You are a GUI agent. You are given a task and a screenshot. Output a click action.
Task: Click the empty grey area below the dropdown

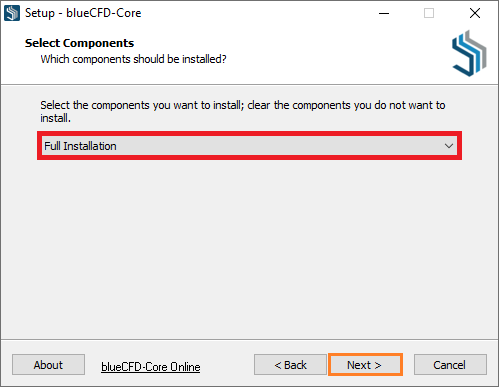[x=249, y=248]
